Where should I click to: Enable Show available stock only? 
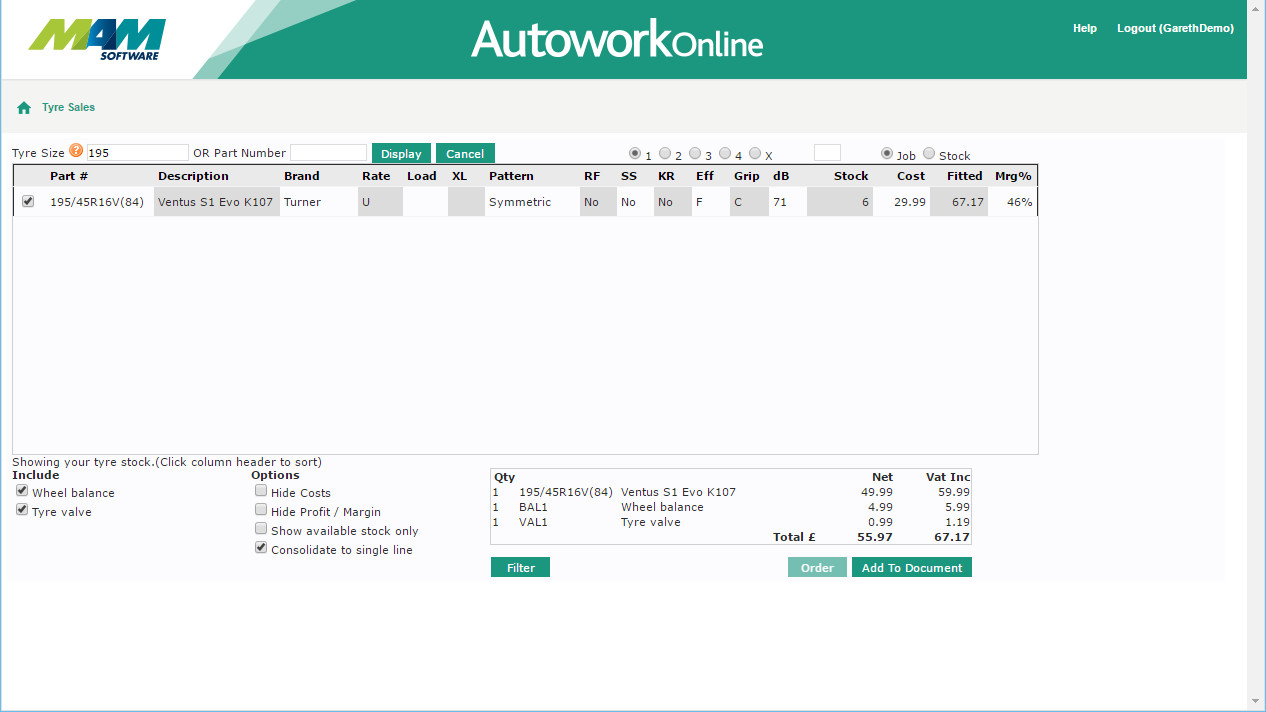(x=261, y=529)
